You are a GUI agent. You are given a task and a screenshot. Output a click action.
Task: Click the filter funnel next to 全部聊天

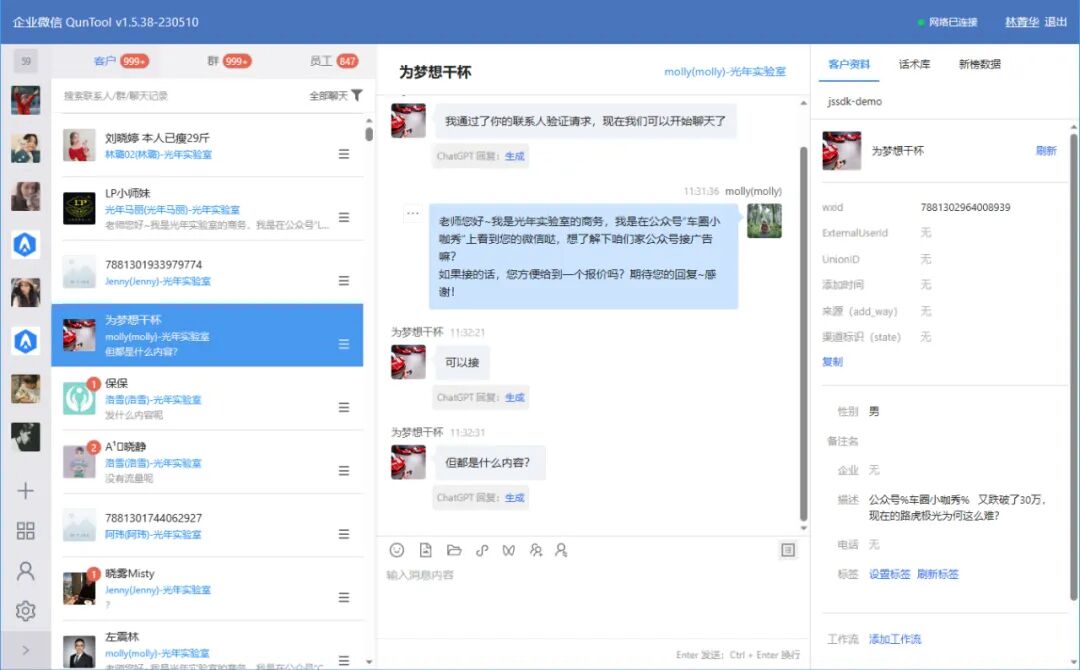357,95
